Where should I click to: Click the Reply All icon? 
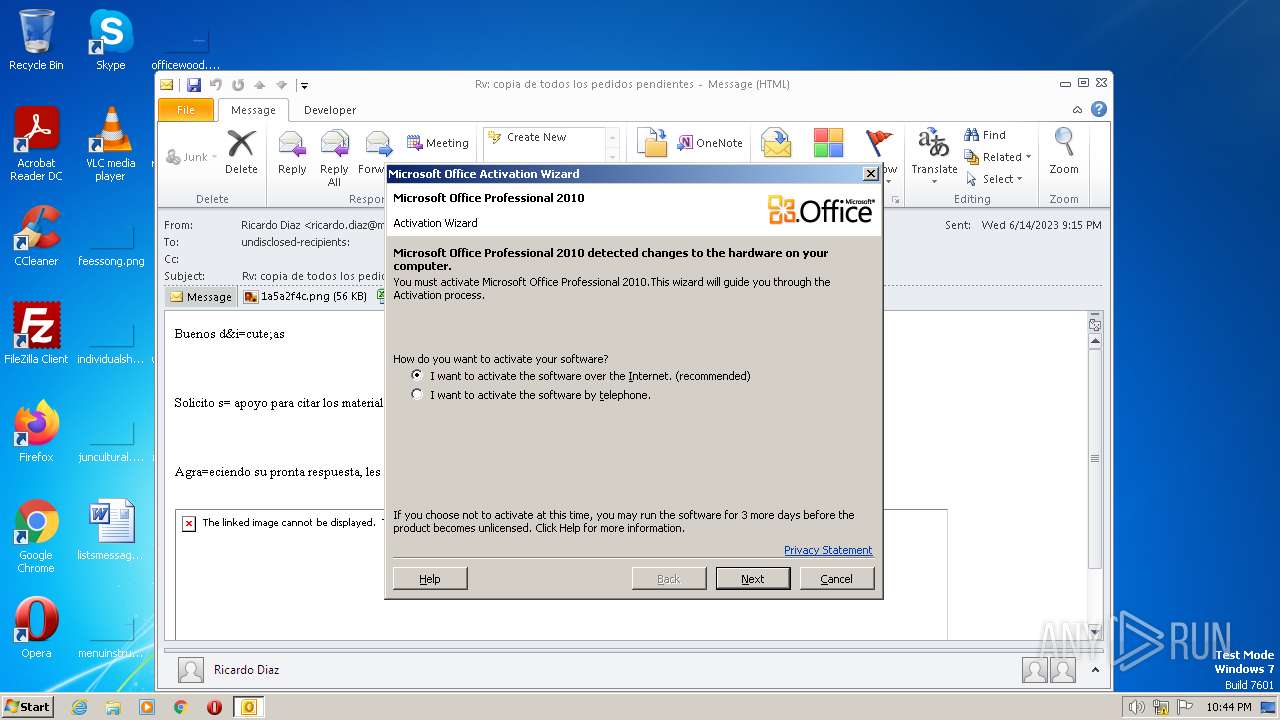[x=334, y=158]
